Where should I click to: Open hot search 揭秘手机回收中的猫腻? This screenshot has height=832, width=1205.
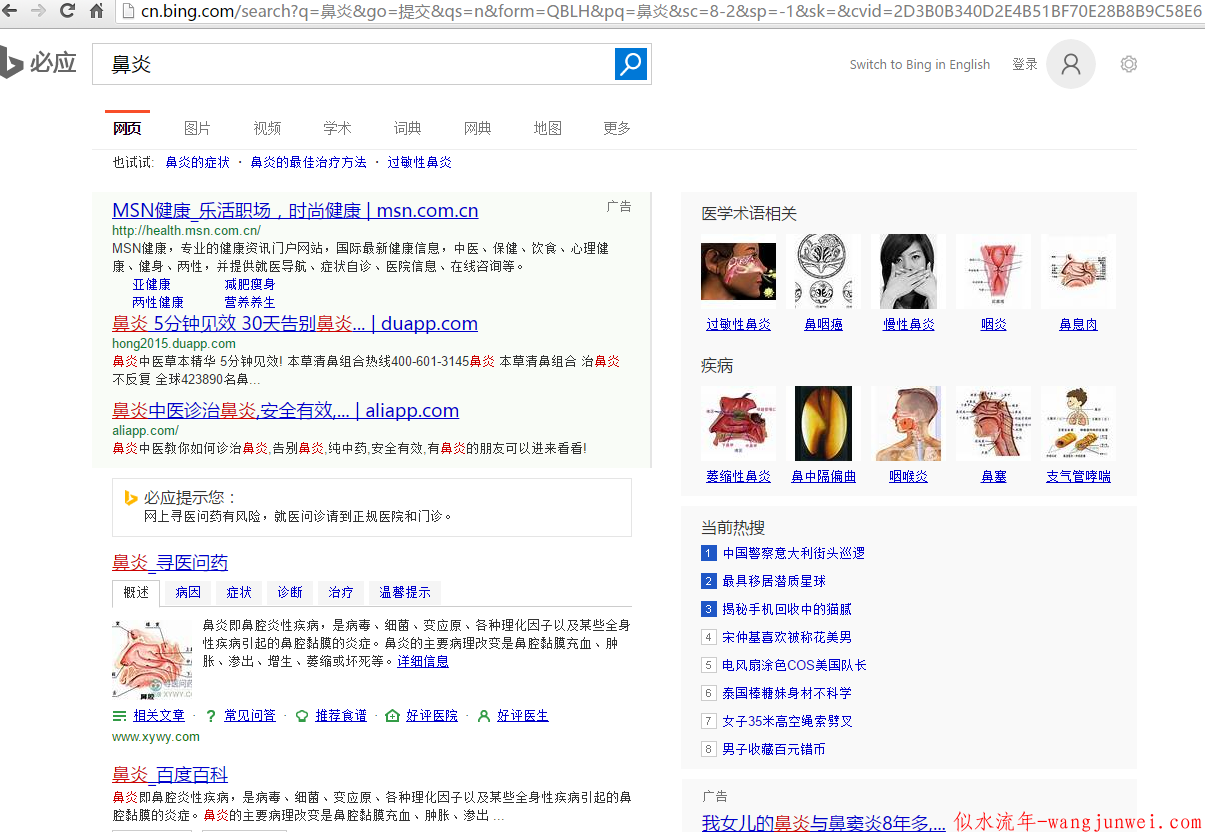tap(787, 609)
